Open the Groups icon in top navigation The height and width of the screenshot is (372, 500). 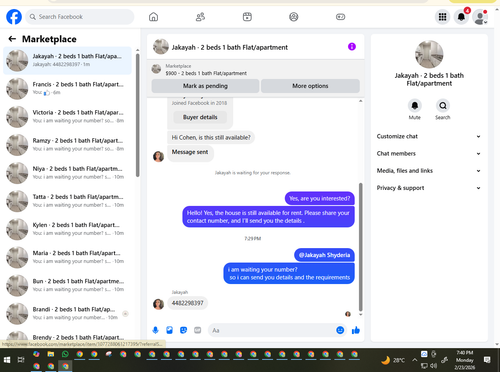click(x=294, y=17)
